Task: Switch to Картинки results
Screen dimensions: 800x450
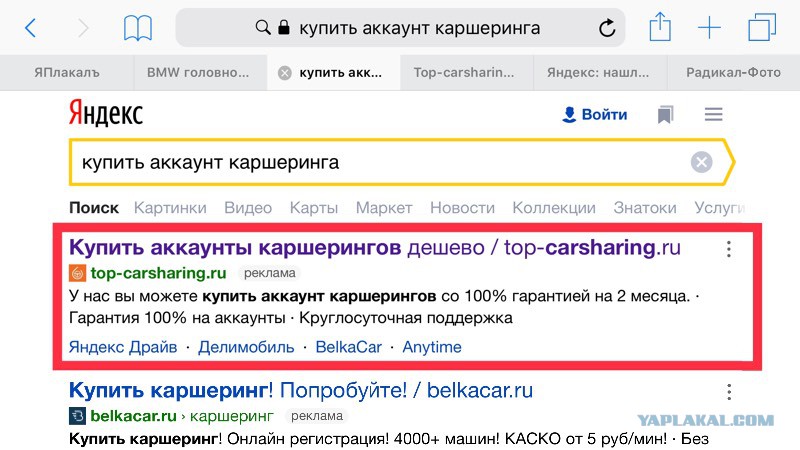Action: [x=170, y=208]
